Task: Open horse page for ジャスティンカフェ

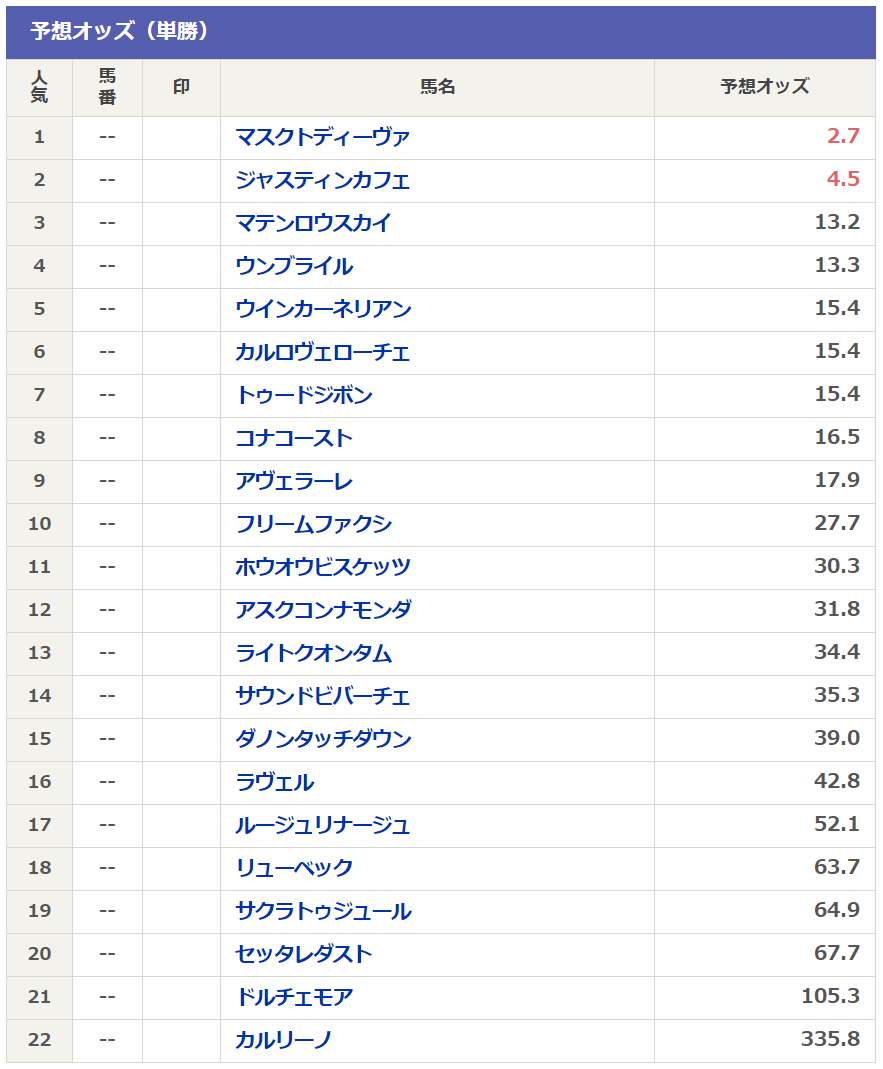Action: 323,180
